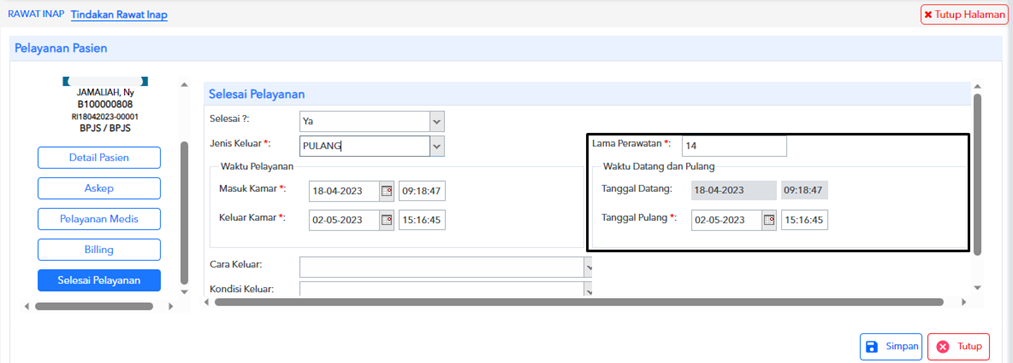Screen dimensions: 1013x363
Task: Expand the Selesai ? dropdown
Action: [x=437, y=121]
